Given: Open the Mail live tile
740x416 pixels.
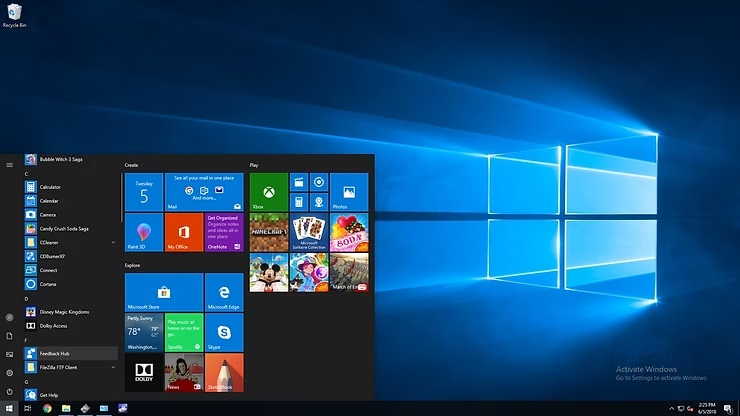Looking at the screenshot, I should coord(204,192).
